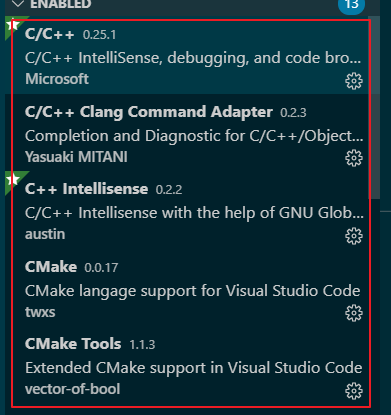Click the 13 enabled extensions count badge
Image resolution: width=391 pixels, height=415 pixels.
(351, 5)
